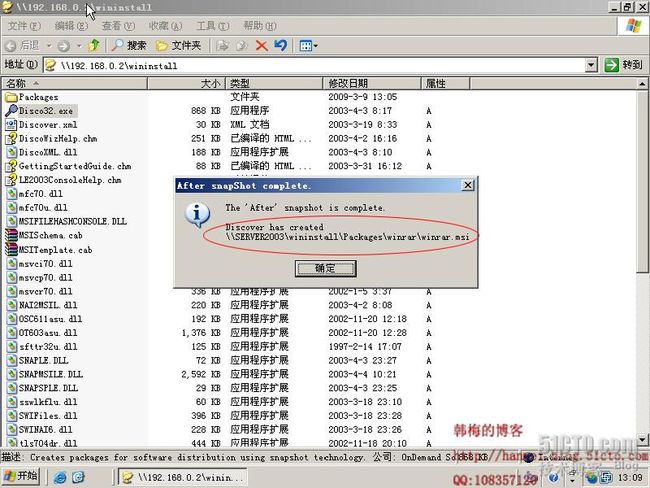Launch Internet Explorer from quick launch

[60, 477]
